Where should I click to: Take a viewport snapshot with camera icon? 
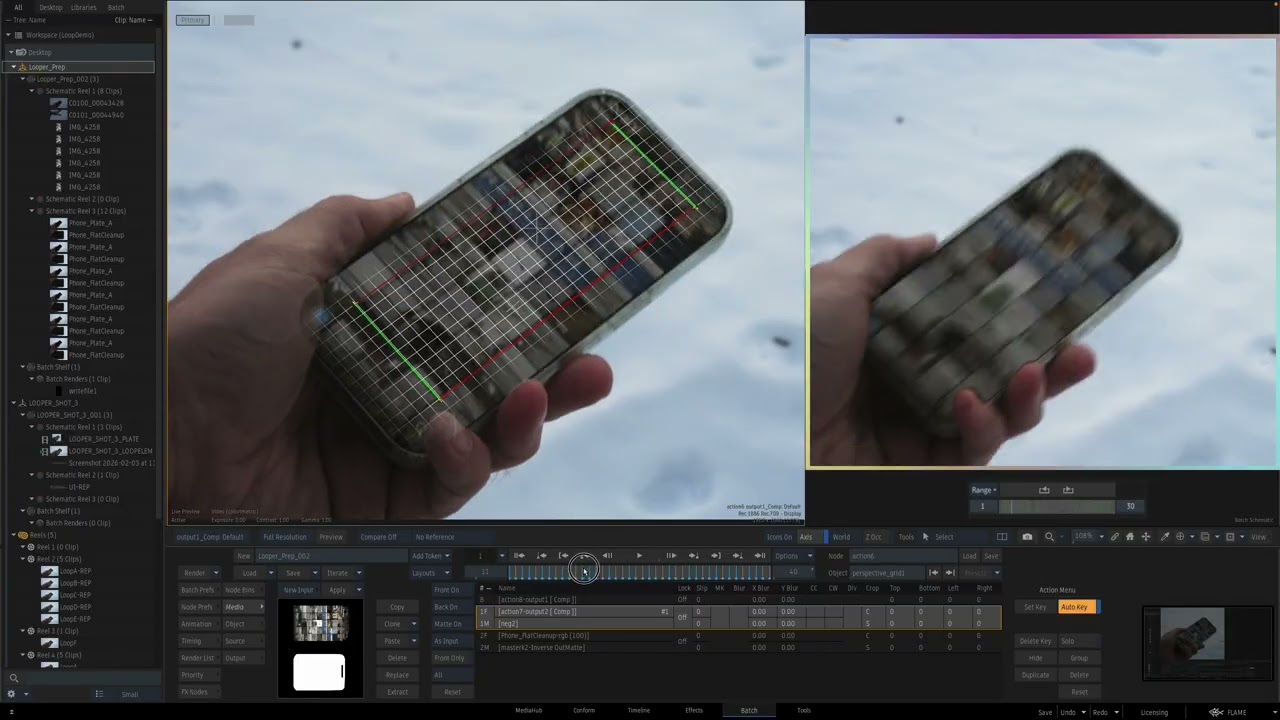[x=1027, y=537]
